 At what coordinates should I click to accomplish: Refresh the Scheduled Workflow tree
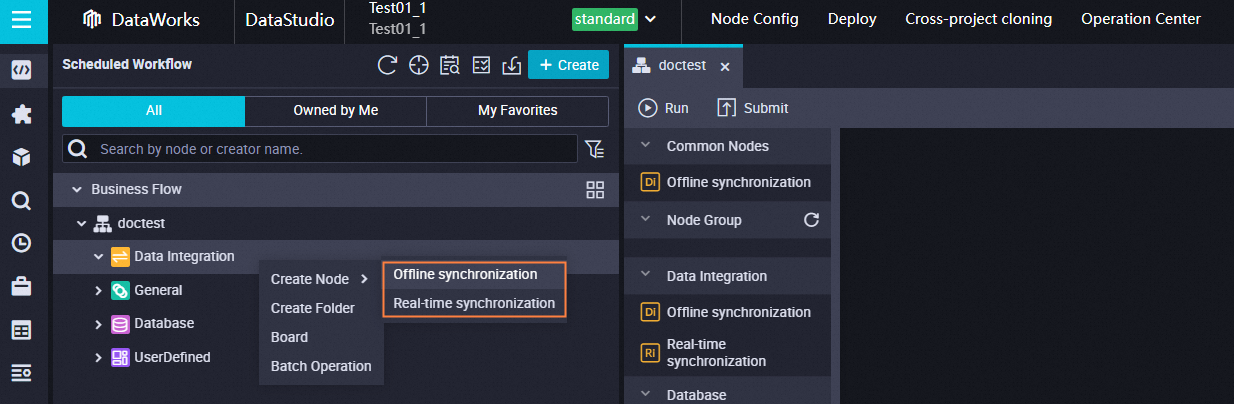(x=387, y=65)
